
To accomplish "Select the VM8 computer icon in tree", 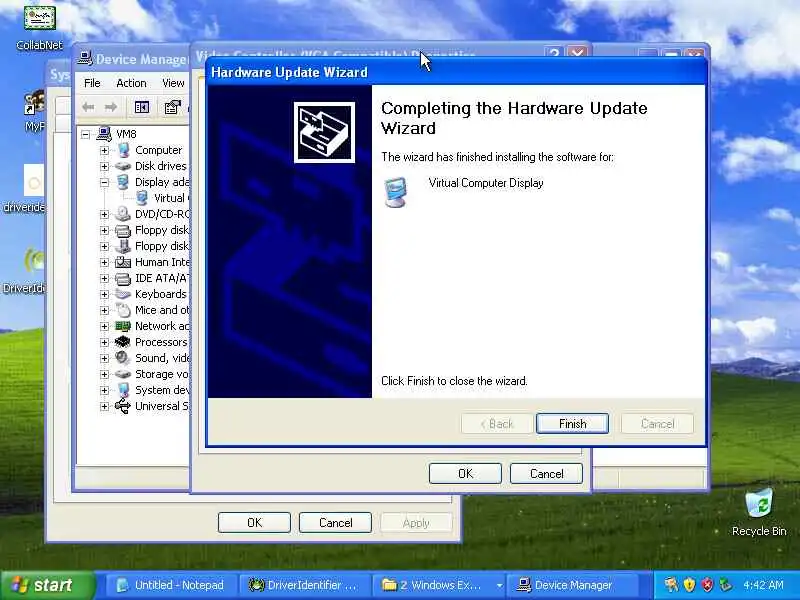I will tap(104, 134).
